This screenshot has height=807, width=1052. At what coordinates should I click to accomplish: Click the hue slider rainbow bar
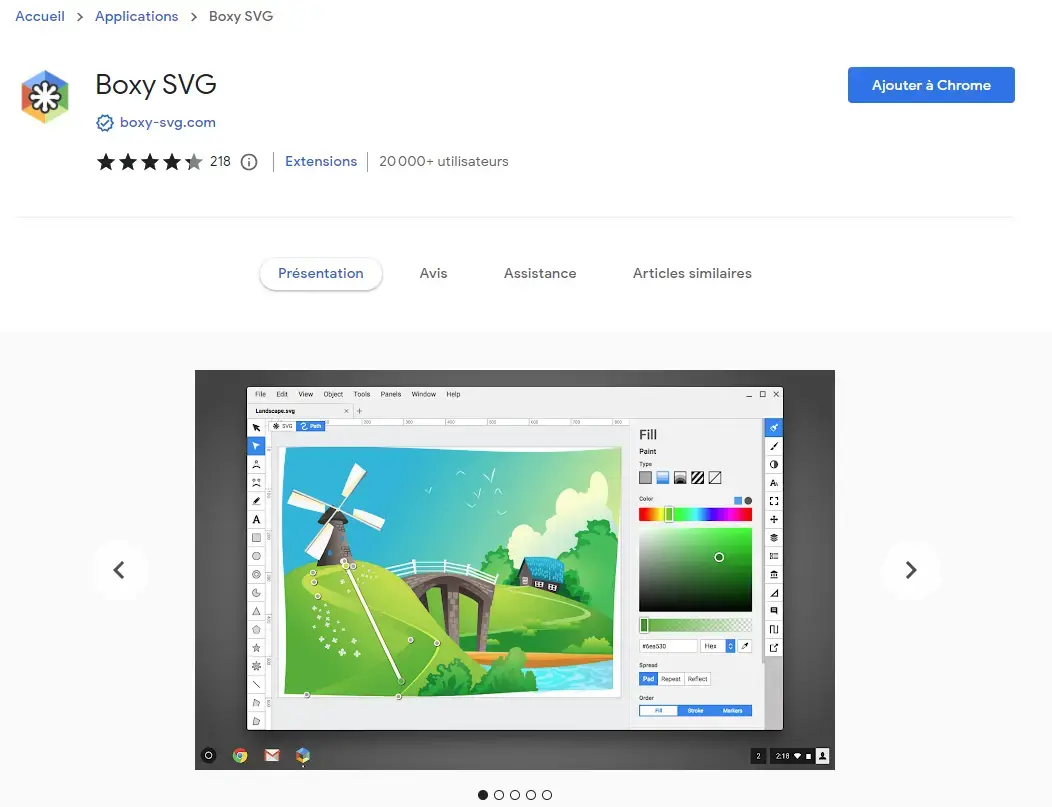(695, 515)
